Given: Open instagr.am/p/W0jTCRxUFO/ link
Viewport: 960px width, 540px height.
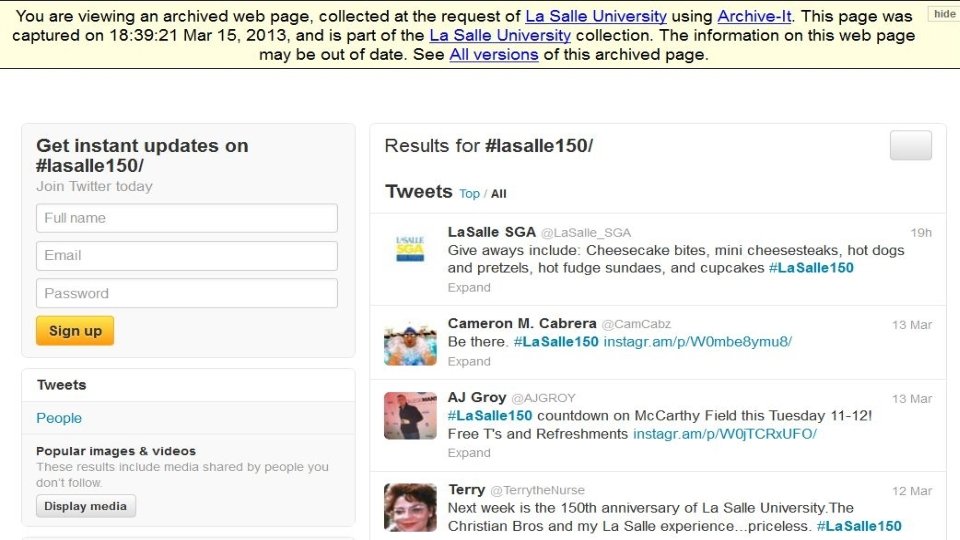Looking at the screenshot, I should [x=725, y=434].
